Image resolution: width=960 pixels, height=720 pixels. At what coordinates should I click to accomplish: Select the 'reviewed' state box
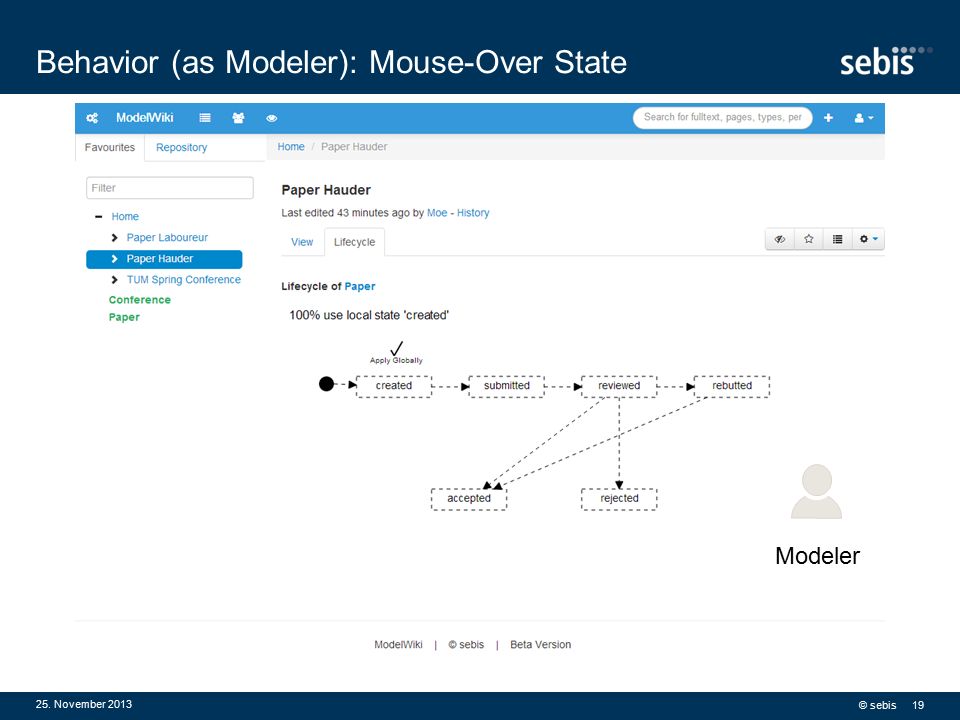point(619,386)
